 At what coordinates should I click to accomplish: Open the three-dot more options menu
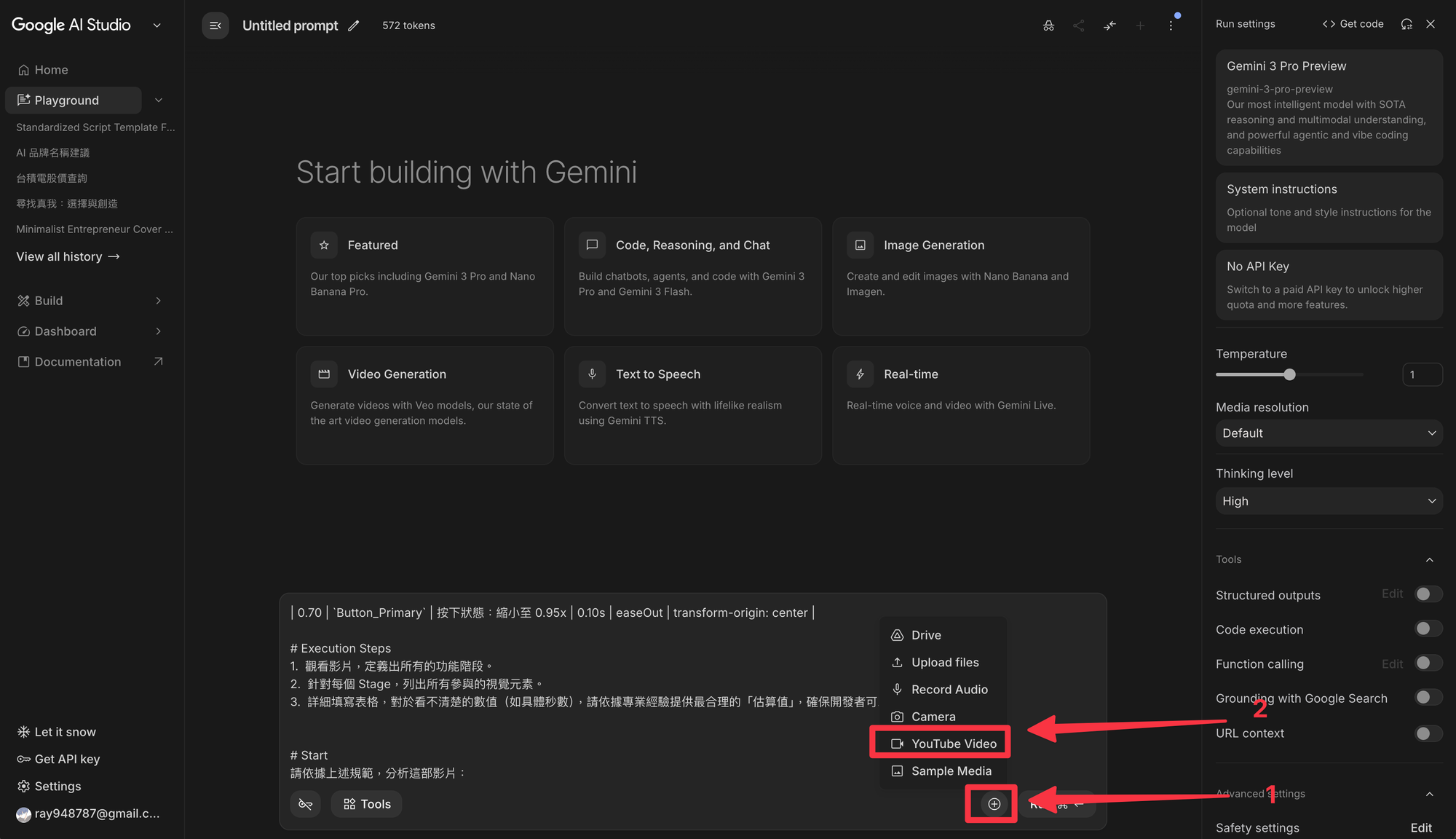pyautogui.click(x=1171, y=25)
